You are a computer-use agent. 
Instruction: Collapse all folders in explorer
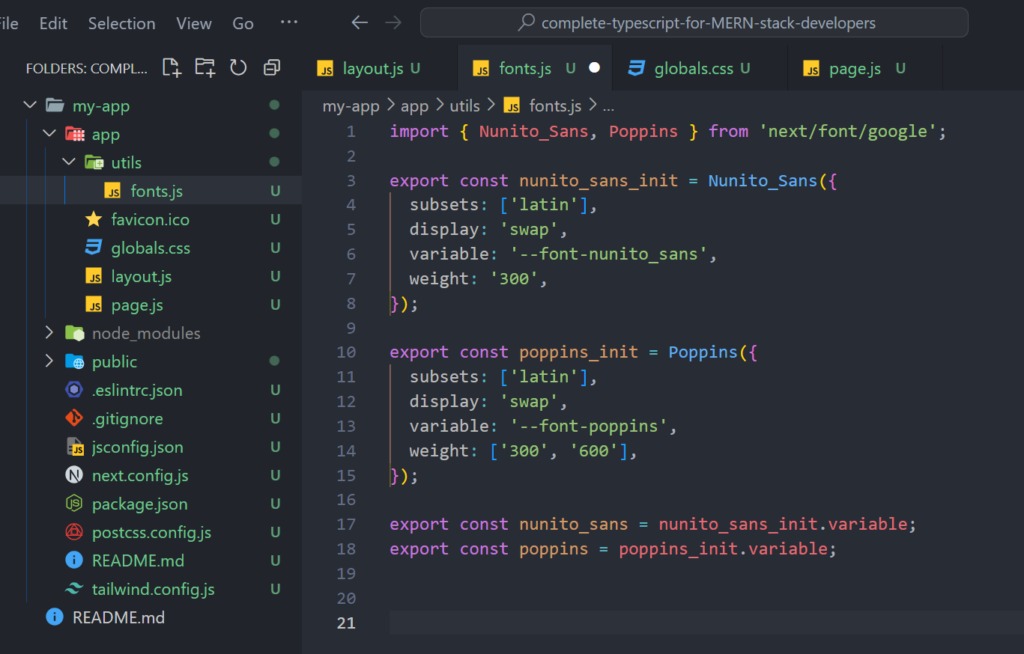(271, 68)
